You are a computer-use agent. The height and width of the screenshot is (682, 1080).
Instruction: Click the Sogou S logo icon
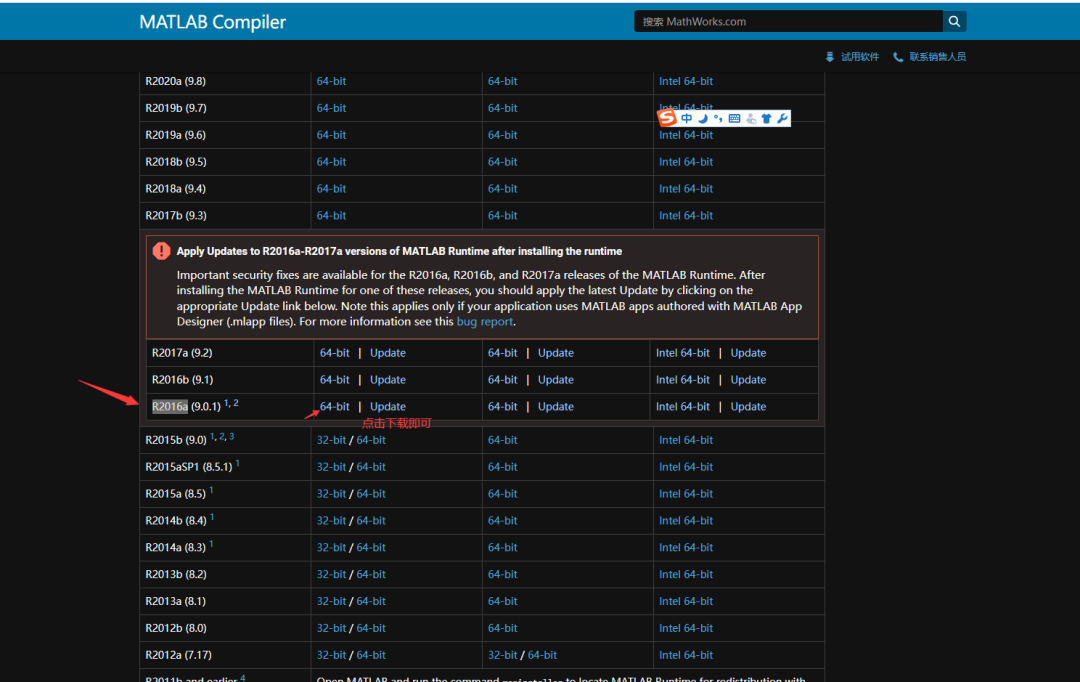[667, 118]
